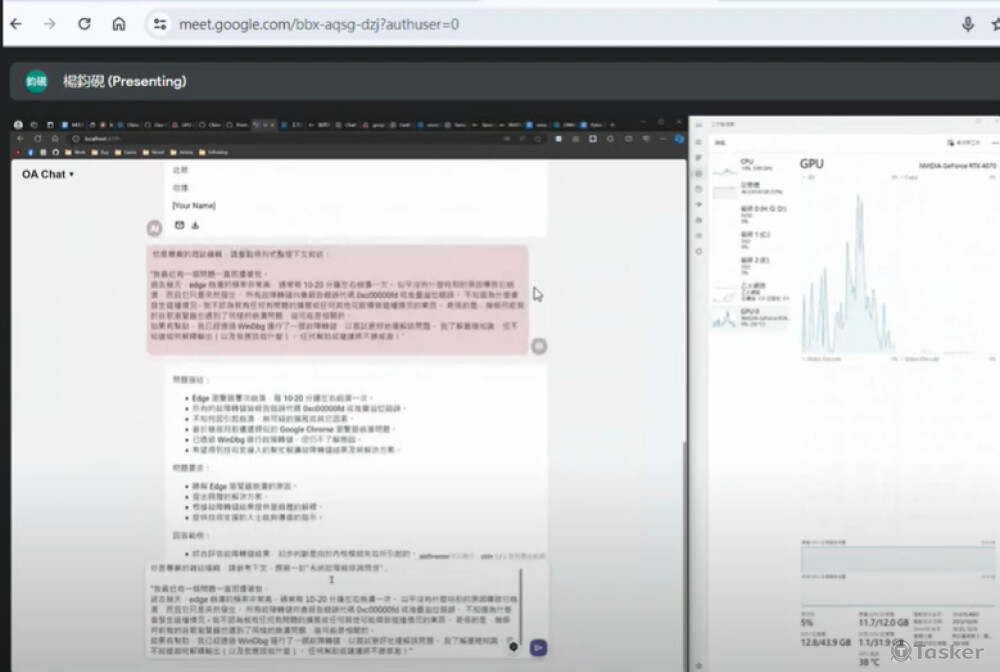Go to the browser home page
The height and width of the screenshot is (672, 1000).
pos(119,24)
